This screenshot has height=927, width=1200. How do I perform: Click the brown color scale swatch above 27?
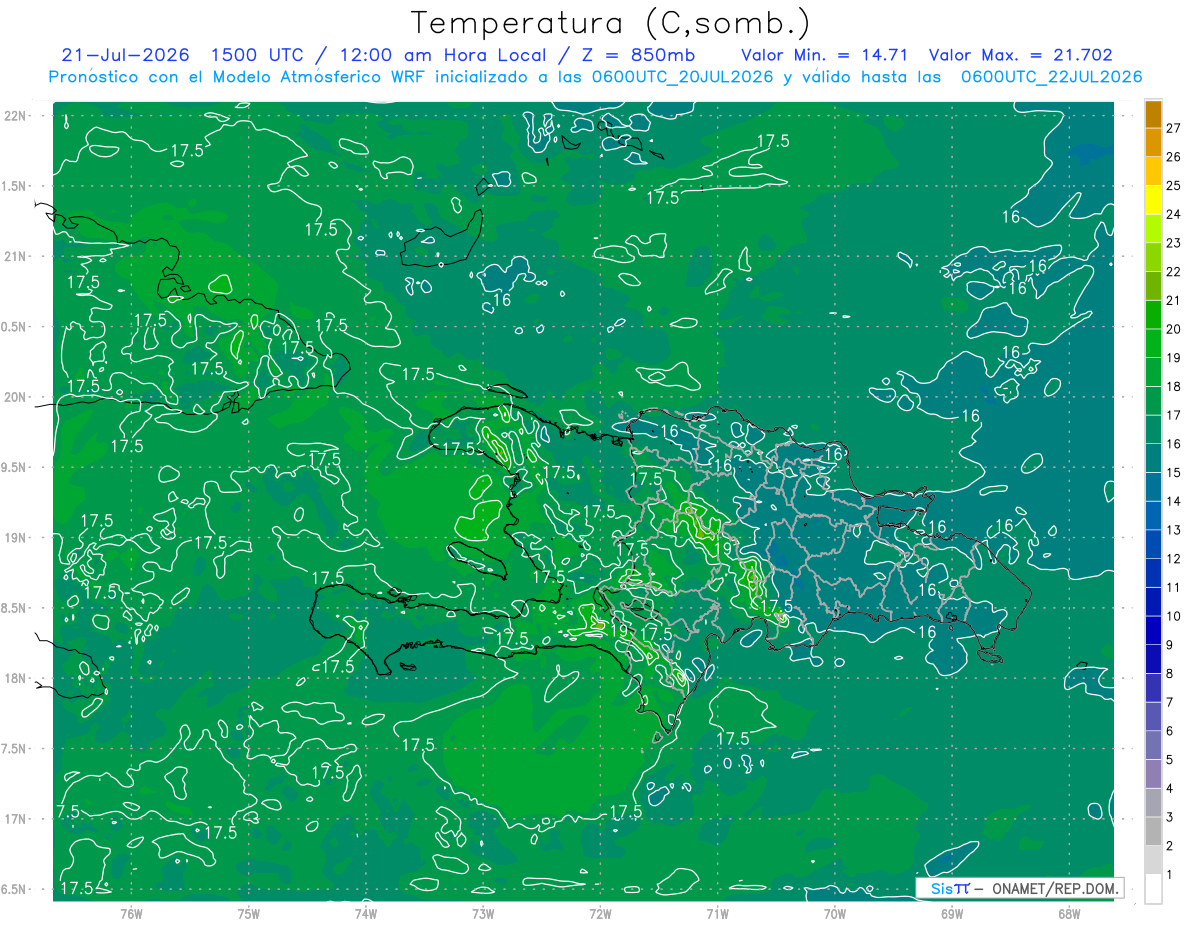[1153, 113]
